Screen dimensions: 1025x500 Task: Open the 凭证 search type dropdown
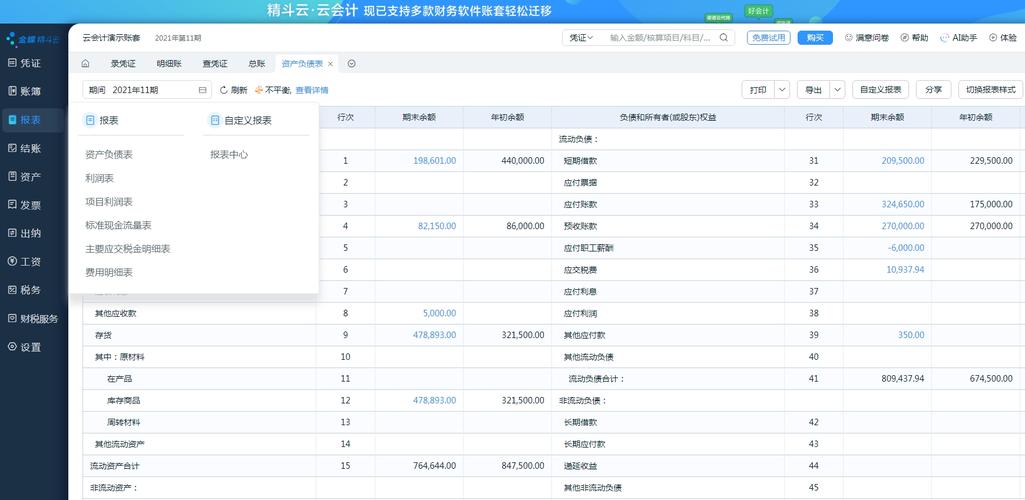[x=582, y=37]
